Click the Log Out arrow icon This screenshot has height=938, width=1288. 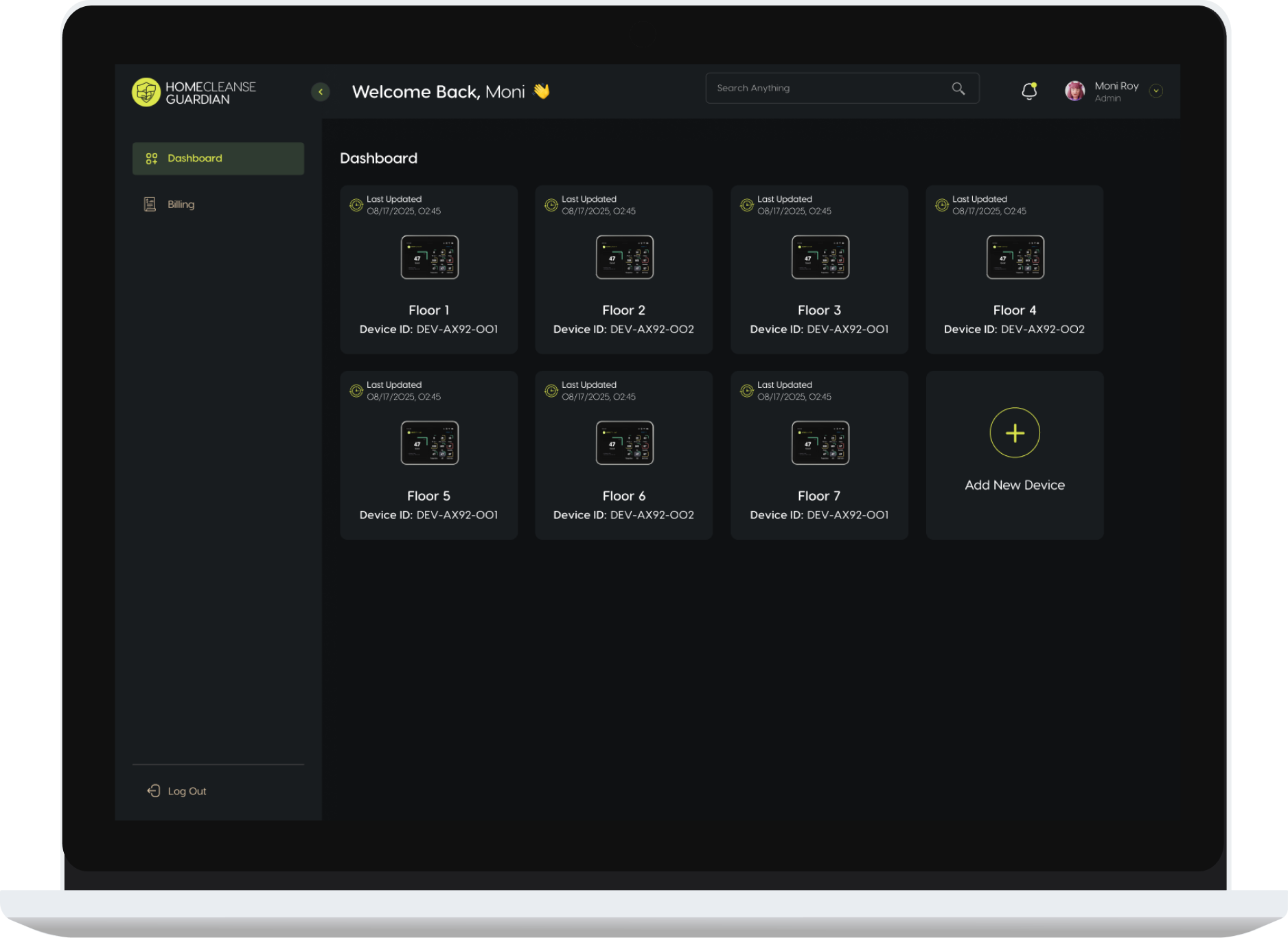coord(153,791)
